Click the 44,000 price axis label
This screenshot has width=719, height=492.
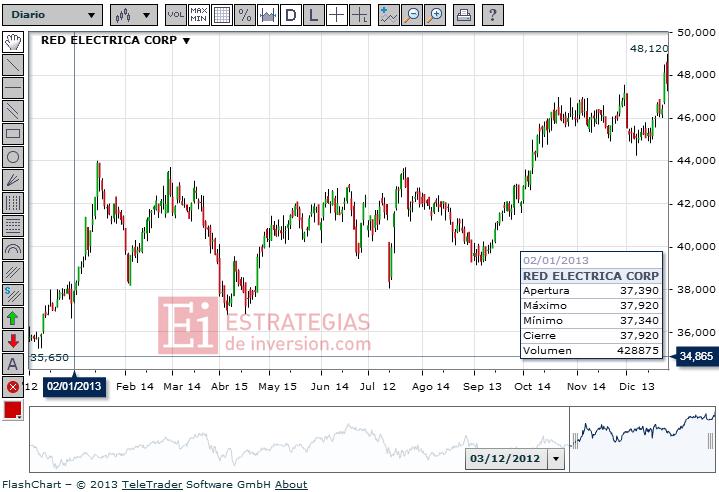696,161
